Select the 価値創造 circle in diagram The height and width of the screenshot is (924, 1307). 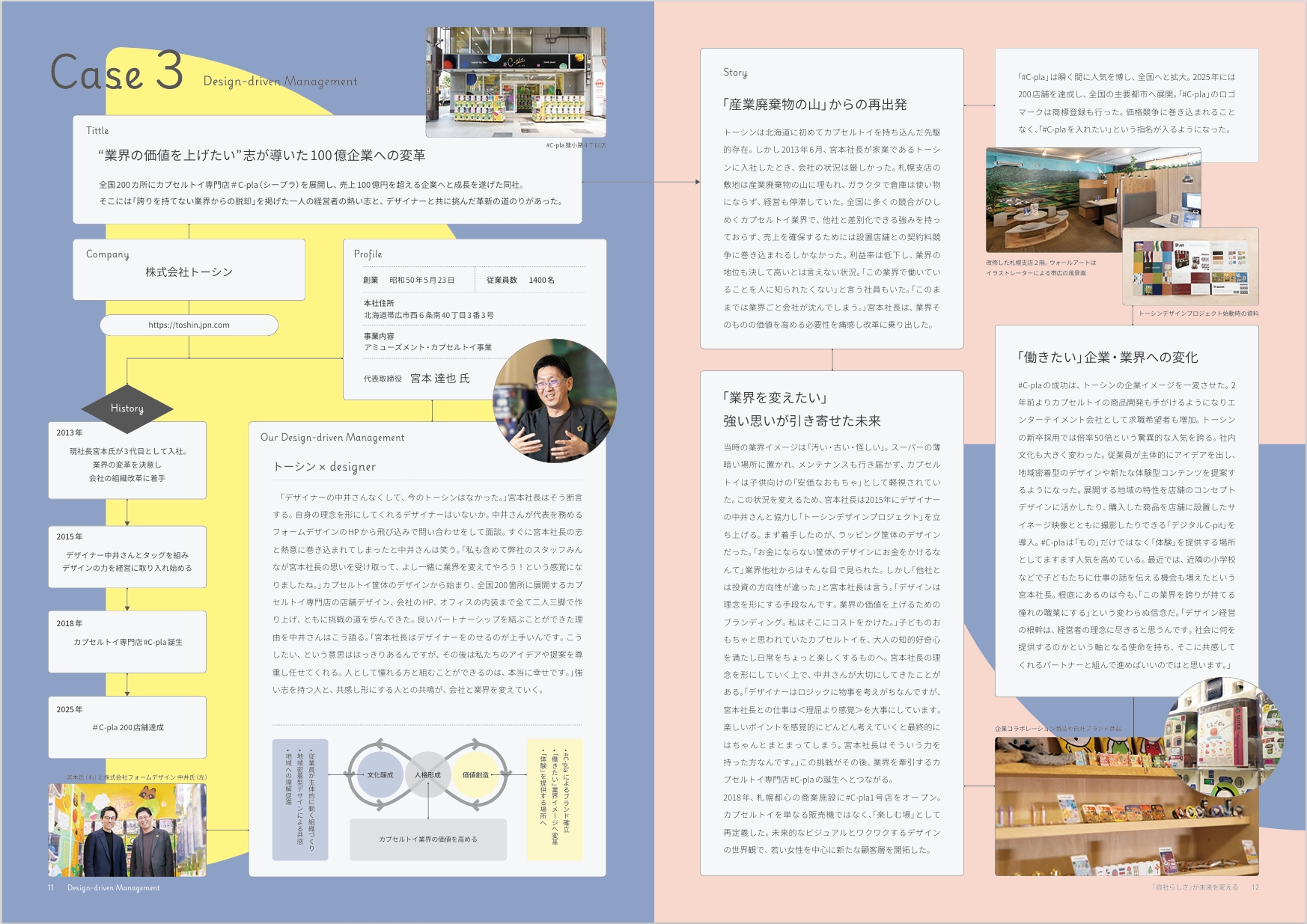click(x=475, y=775)
